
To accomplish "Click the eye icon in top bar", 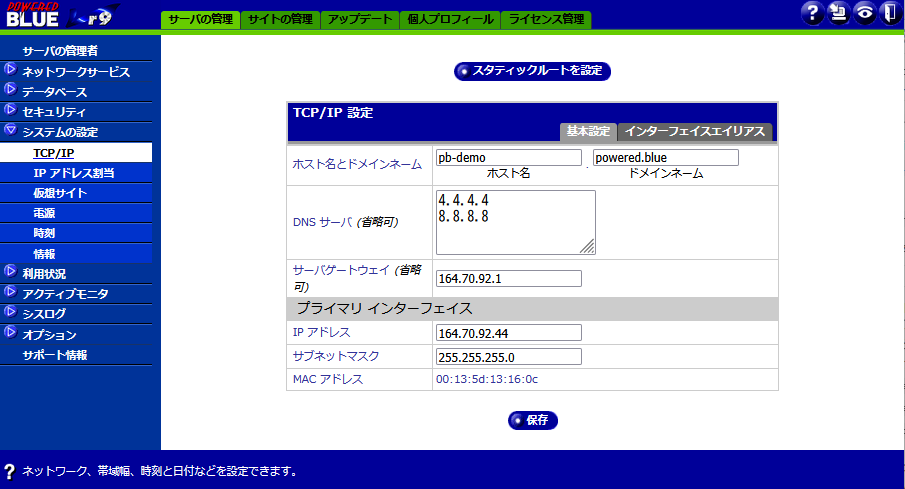I will coord(865,13).
